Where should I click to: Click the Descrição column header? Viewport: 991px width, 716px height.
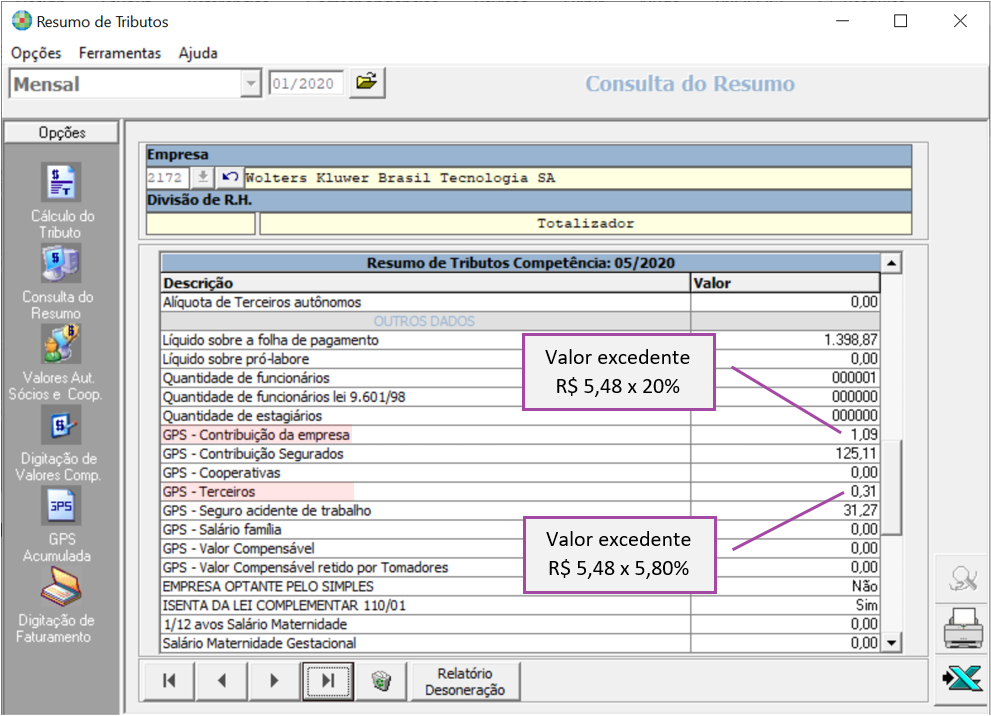(x=425, y=282)
